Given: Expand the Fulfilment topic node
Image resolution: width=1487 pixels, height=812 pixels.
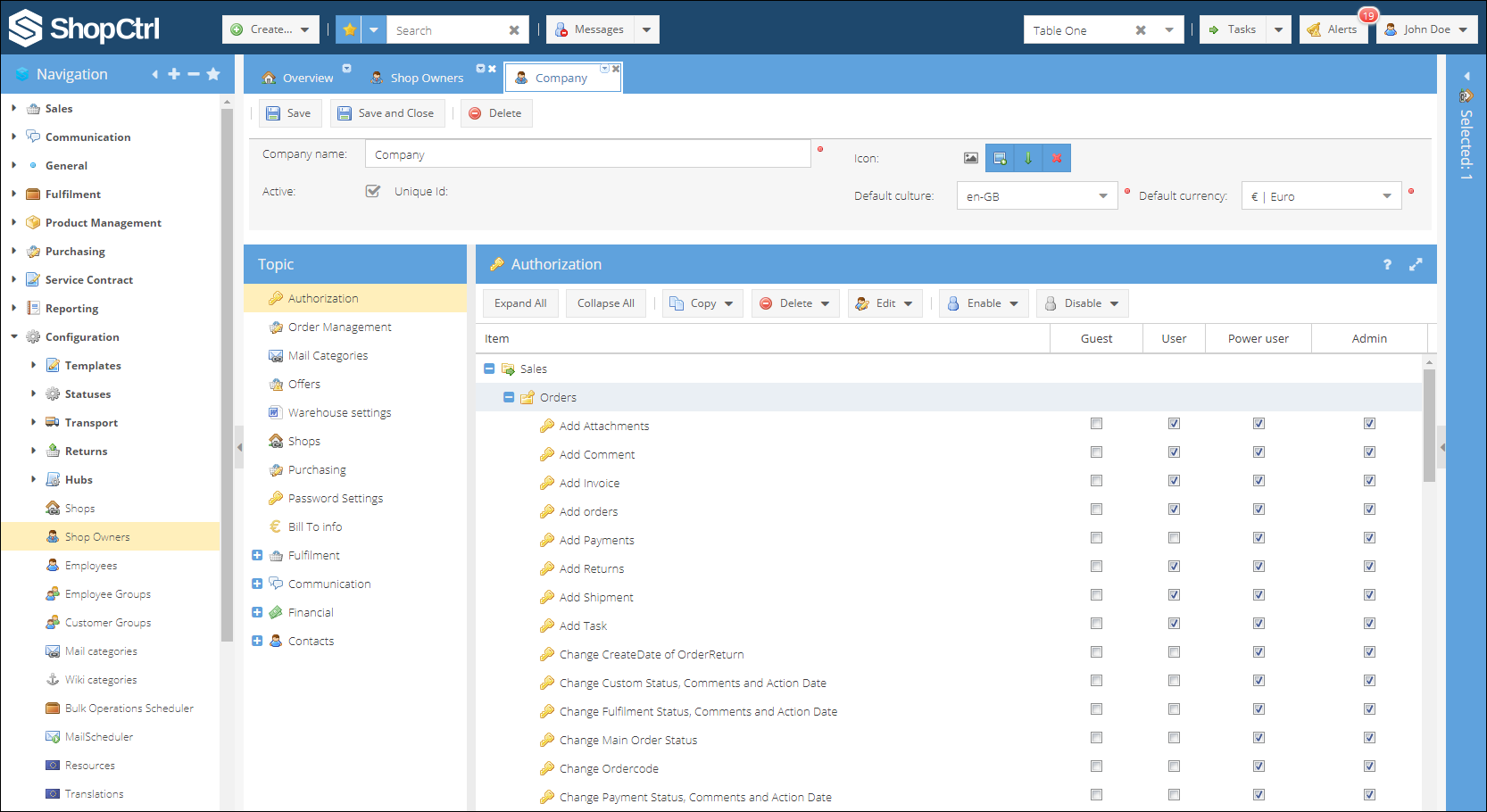Looking at the screenshot, I should coord(257,555).
